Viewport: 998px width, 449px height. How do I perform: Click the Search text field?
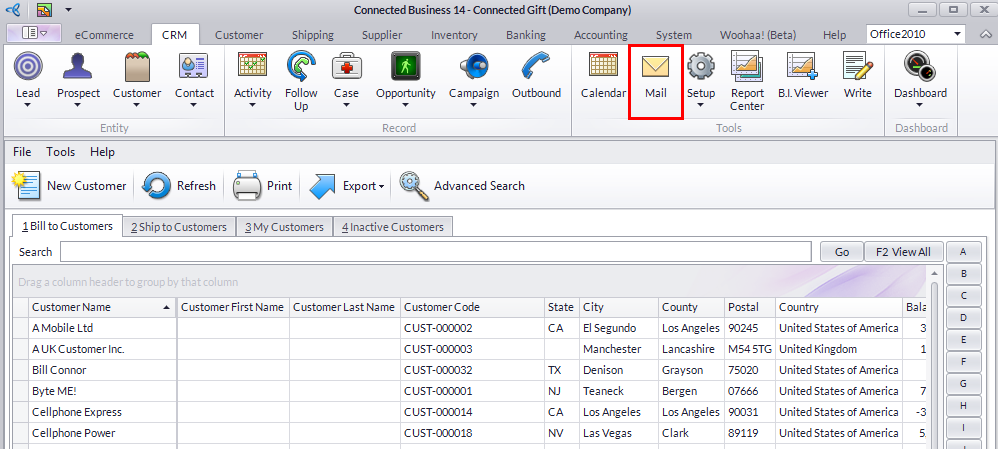point(435,252)
